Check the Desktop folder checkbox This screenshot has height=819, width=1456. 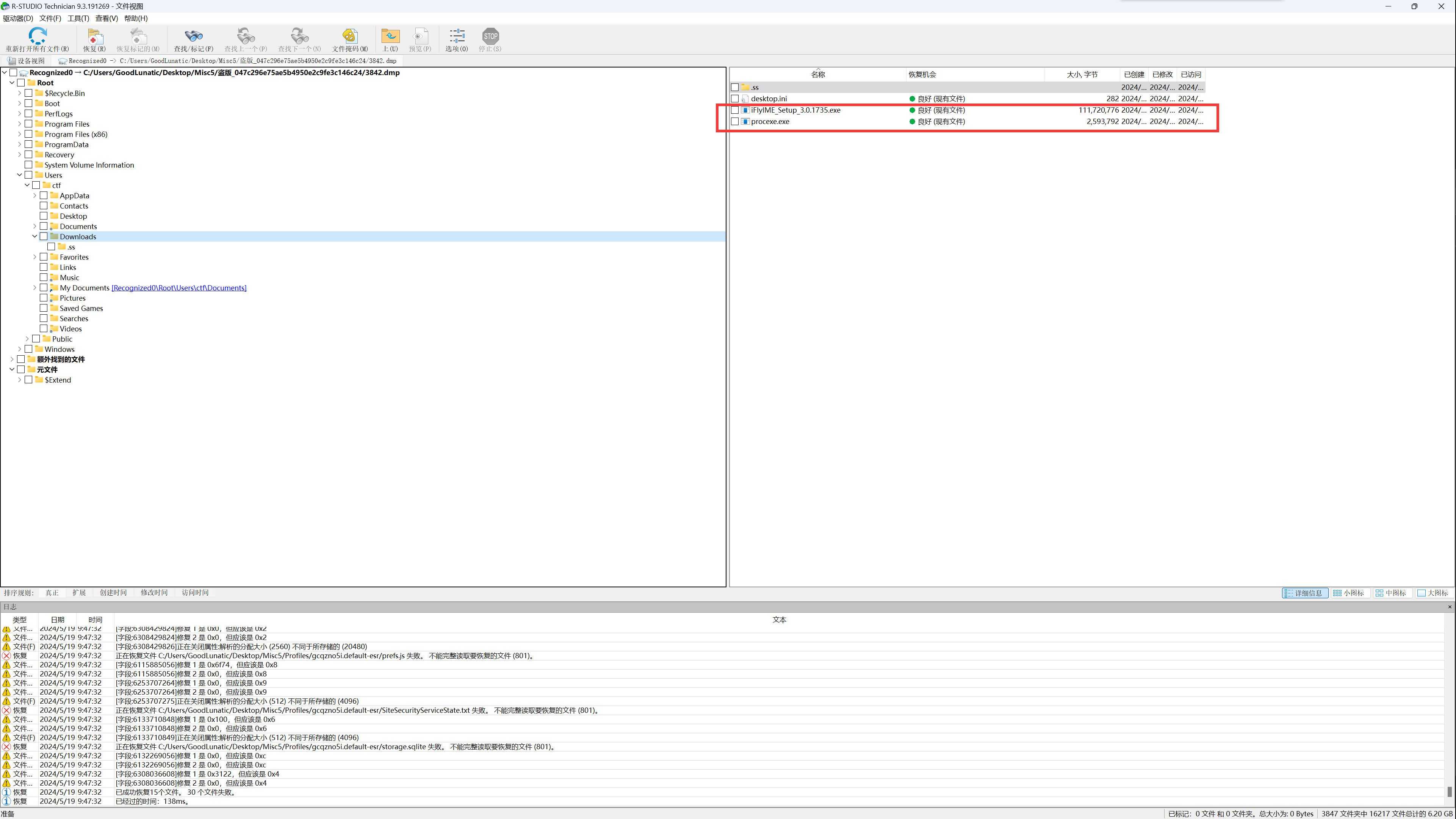[44, 216]
